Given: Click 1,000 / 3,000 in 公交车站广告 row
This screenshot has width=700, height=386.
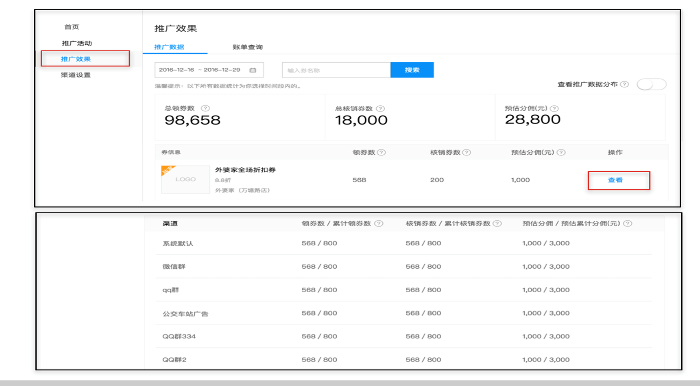Looking at the screenshot, I should point(546,313).
